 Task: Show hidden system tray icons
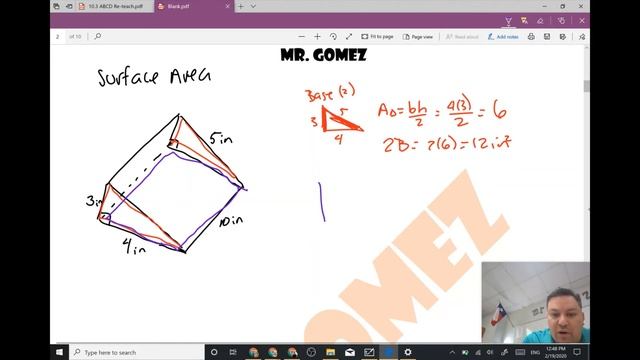452,352
